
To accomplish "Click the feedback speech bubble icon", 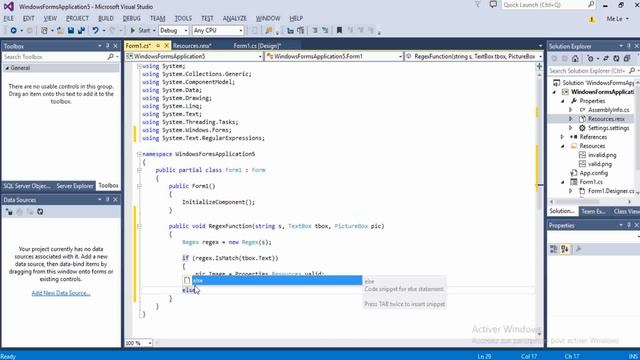I will pos(493,5).
